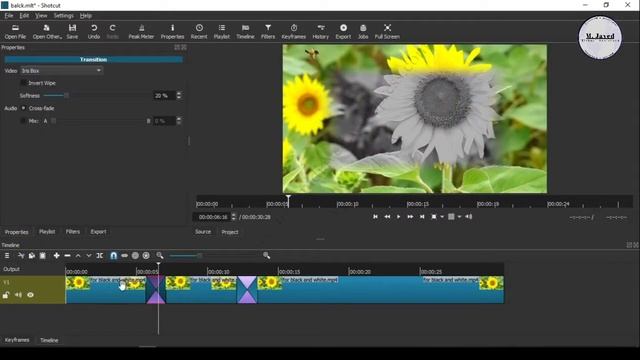The width and height of the screenshot is (640, 360).
Task: Select the Mix audio radio button
Action: pos(23,121)
